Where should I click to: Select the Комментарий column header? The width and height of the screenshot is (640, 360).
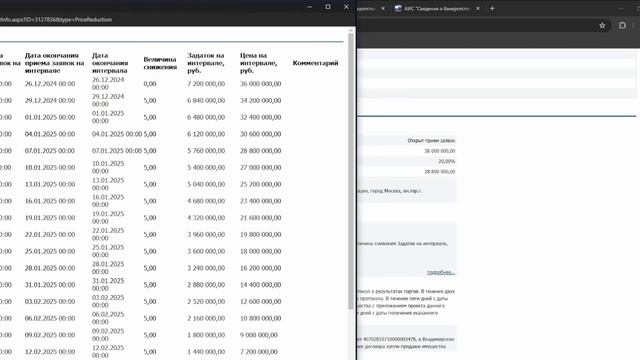pyautogui.click(x=315, y=63)
